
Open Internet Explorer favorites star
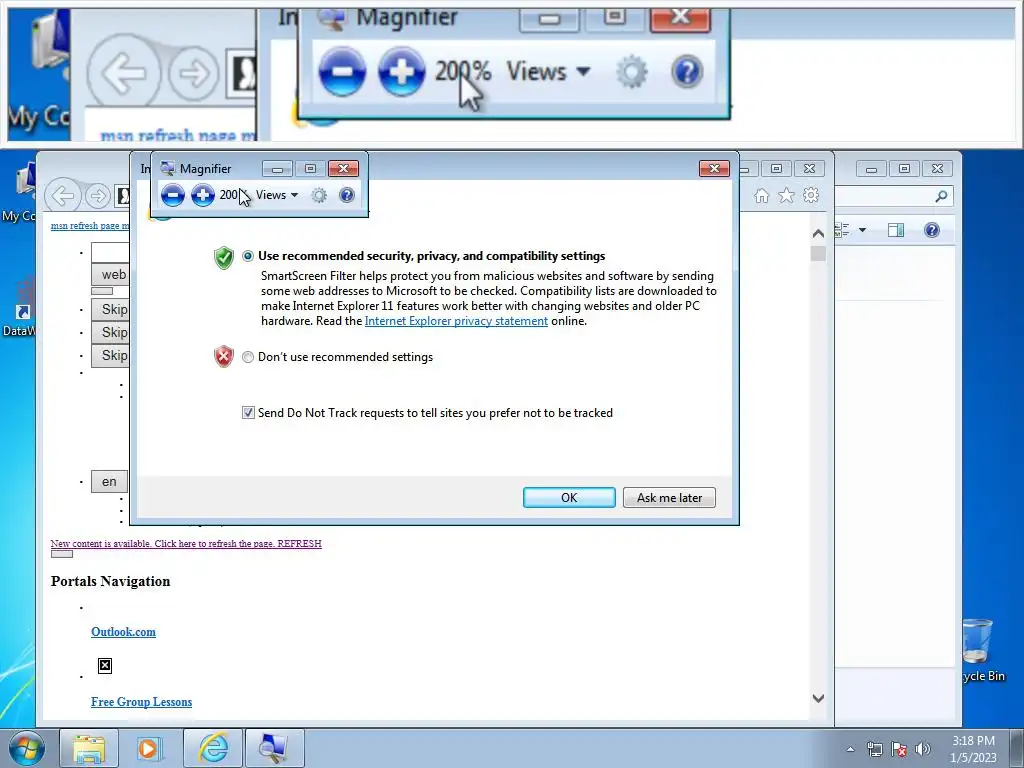(x=786, y=195)
